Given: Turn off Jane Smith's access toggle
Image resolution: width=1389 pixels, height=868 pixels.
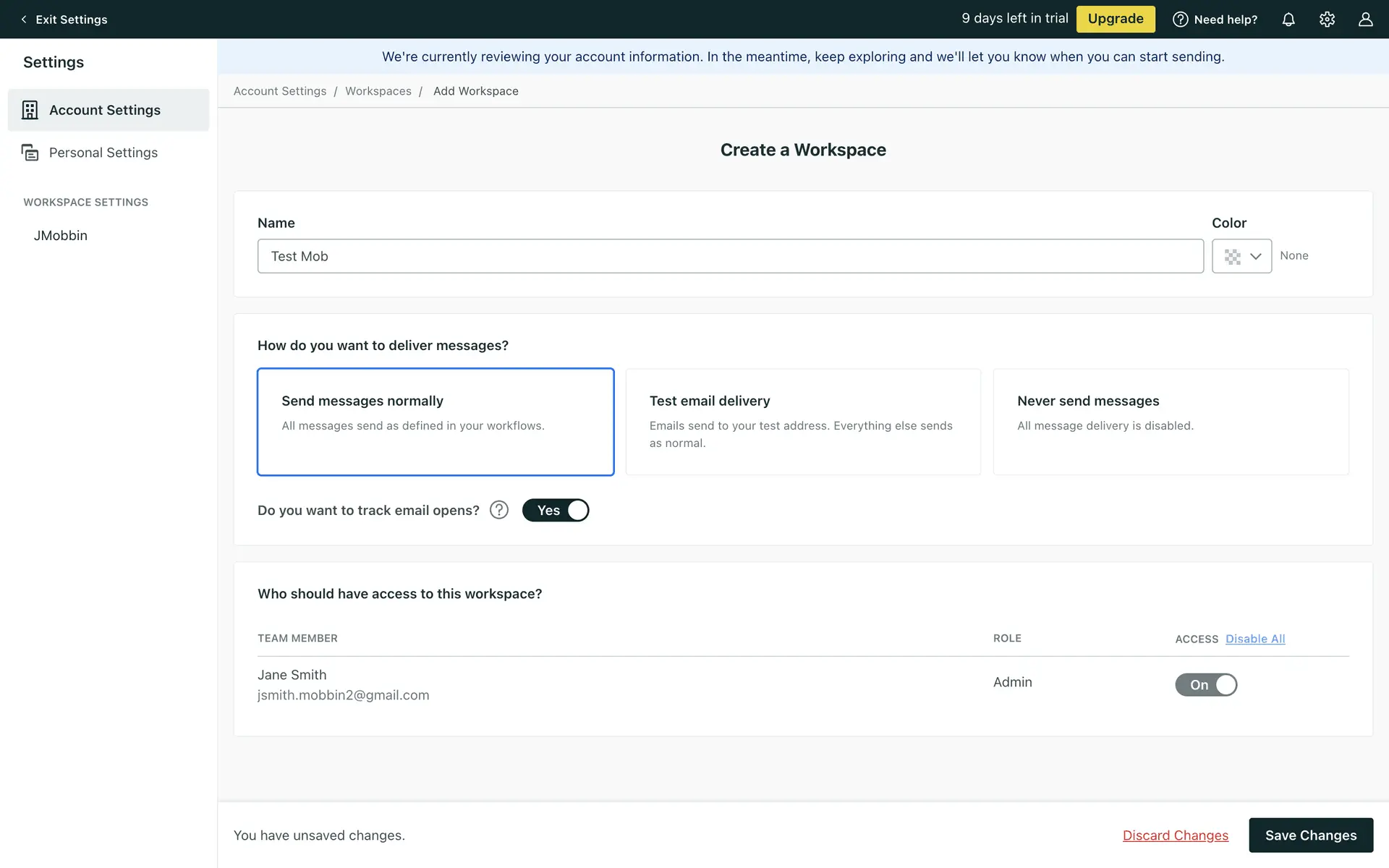Looking at the screenshot, I should click(1206, 684).
